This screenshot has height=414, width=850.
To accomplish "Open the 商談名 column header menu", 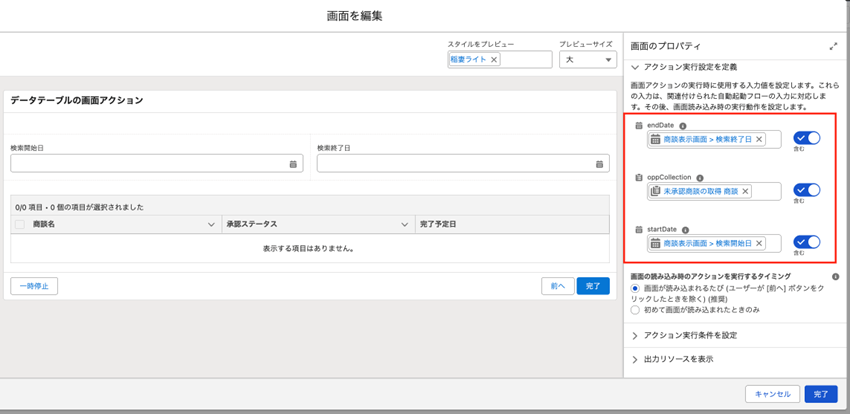I will 211,225.
